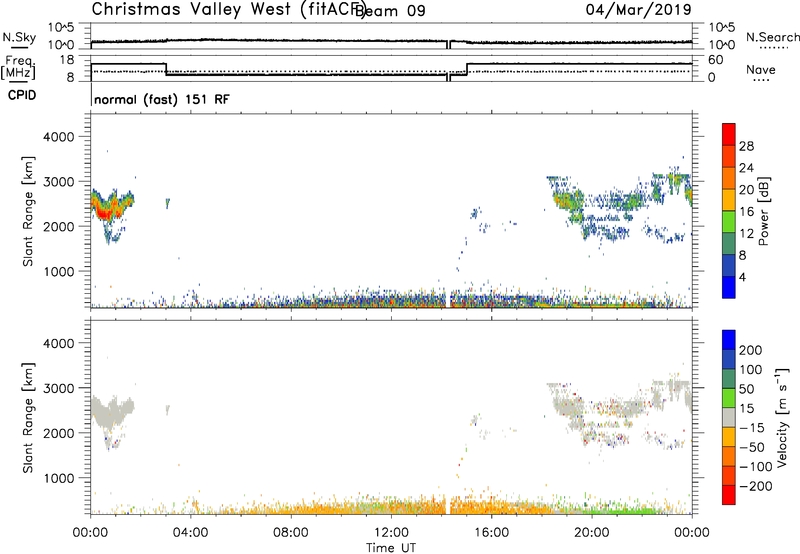Click the 60 tick on Nave axis

click(716, 60)
